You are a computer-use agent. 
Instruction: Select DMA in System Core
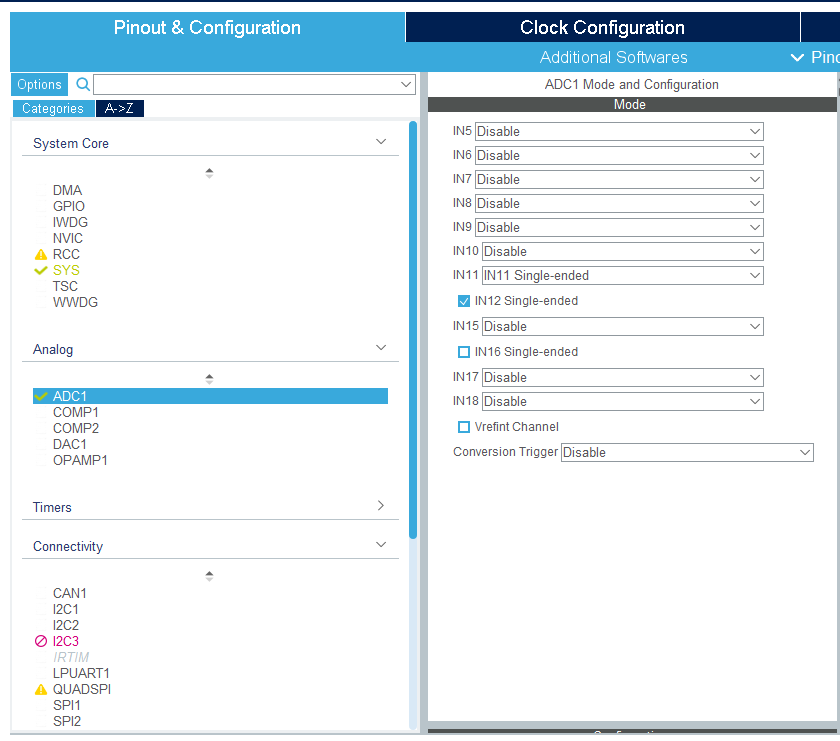[x=68, y=191]
